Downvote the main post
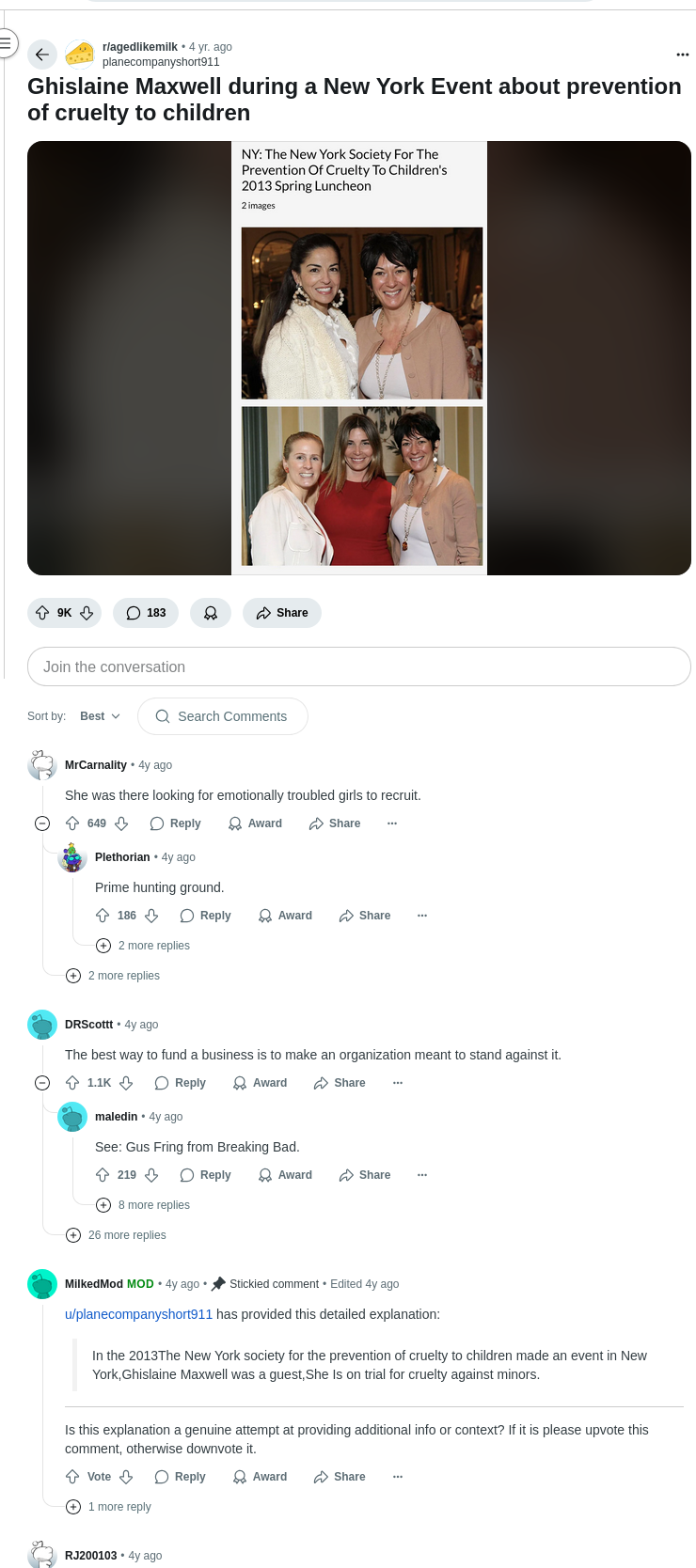Viewport: 696px width, 1568px height. coord(87,613)
